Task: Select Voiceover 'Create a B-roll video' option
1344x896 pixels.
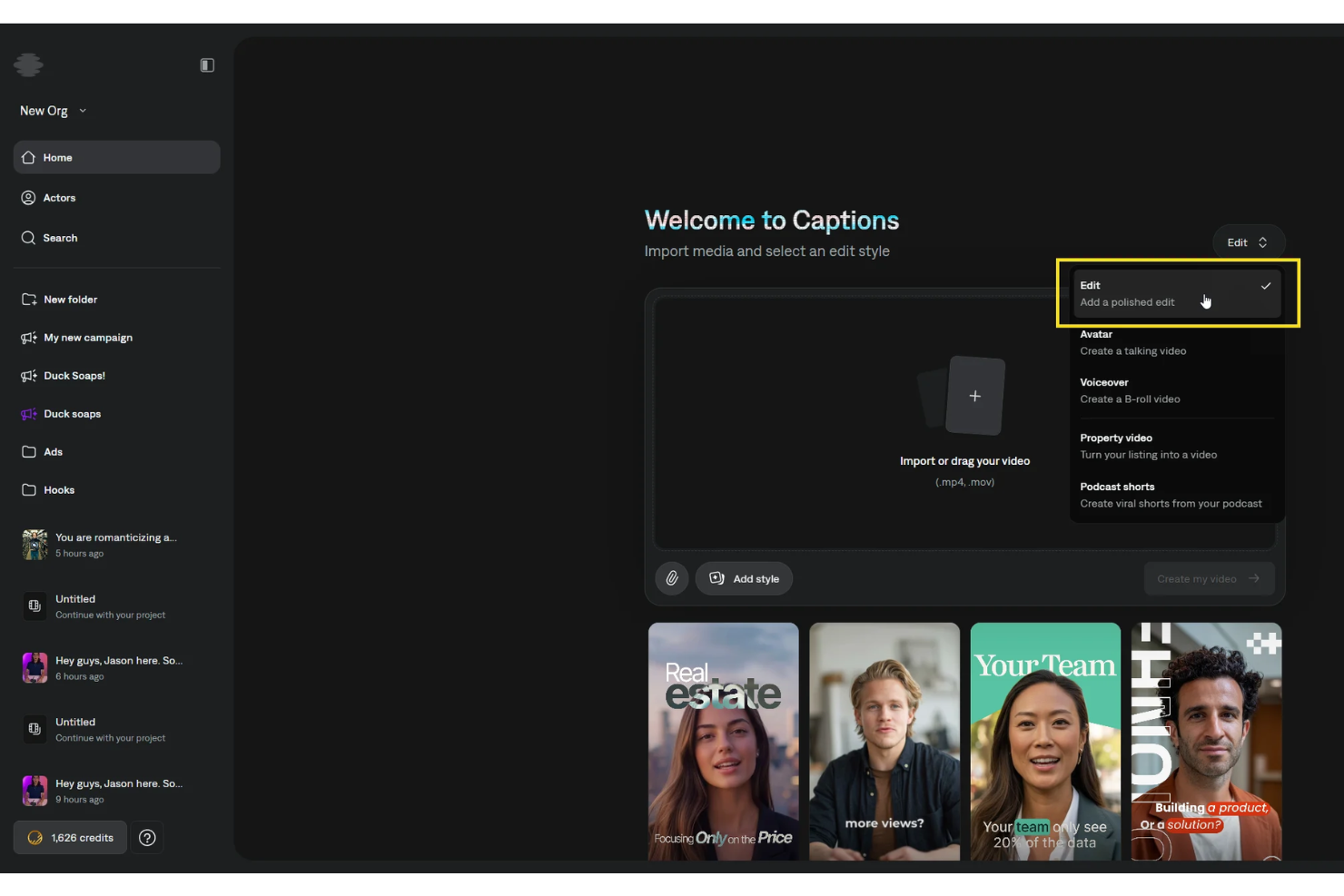Action: click(1177, 390)
